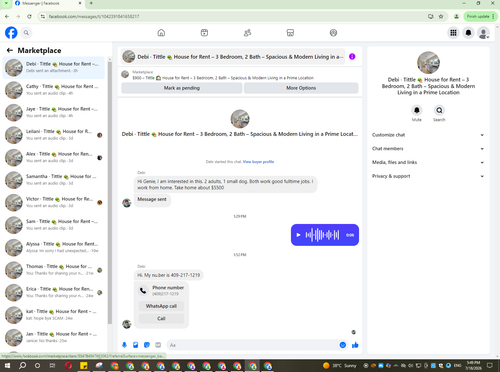
Task: Click Mark as pending button
Action: [x=182, y=88]
